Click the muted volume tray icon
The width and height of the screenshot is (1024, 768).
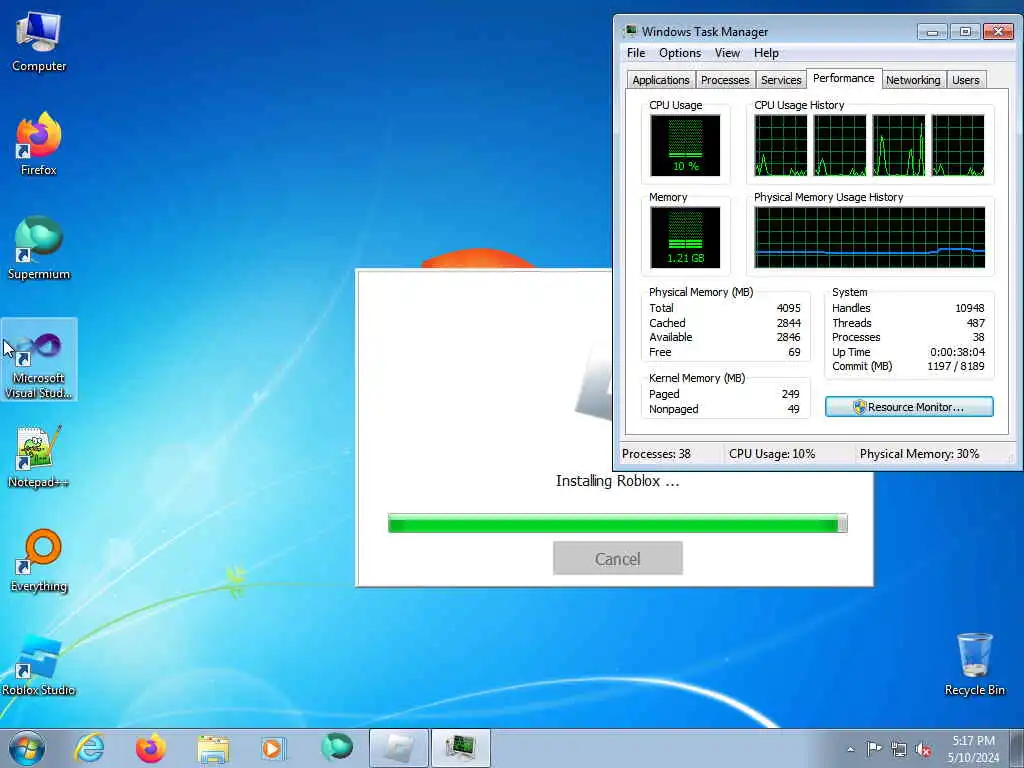click(x=923, y=749)
